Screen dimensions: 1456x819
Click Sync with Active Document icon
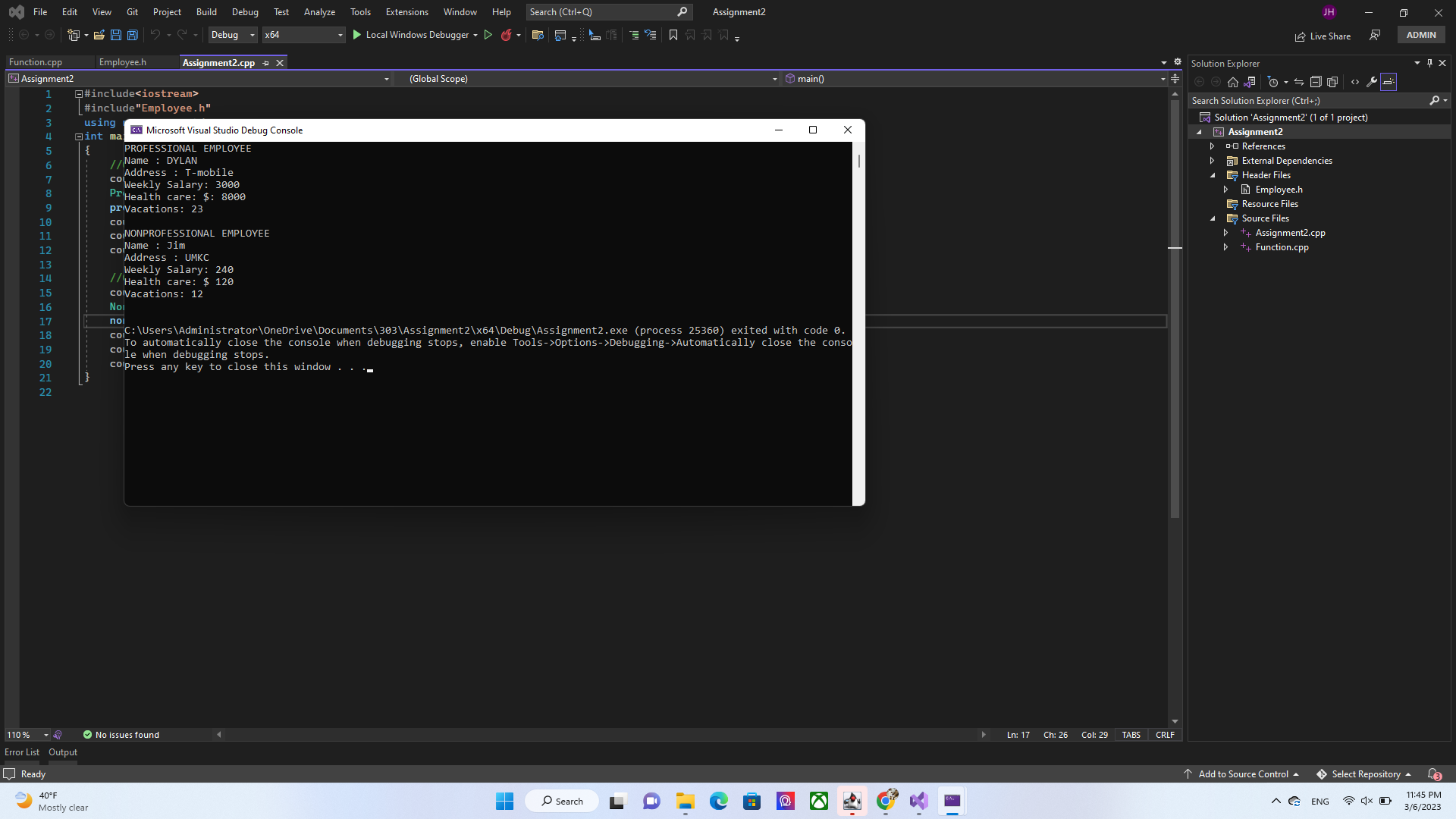[1298, 82]
